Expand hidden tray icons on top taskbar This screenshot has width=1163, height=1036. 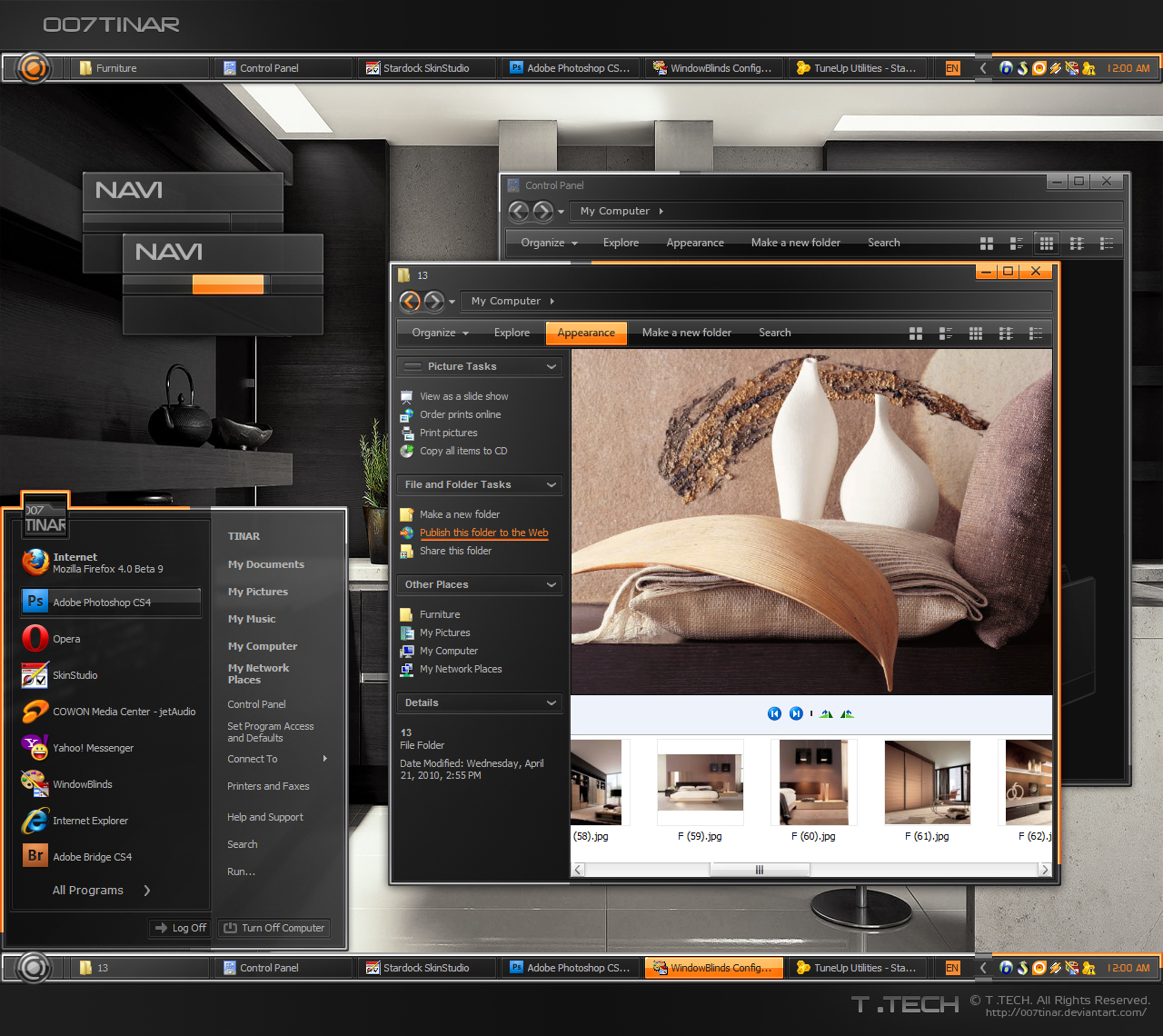click(983, 68)
